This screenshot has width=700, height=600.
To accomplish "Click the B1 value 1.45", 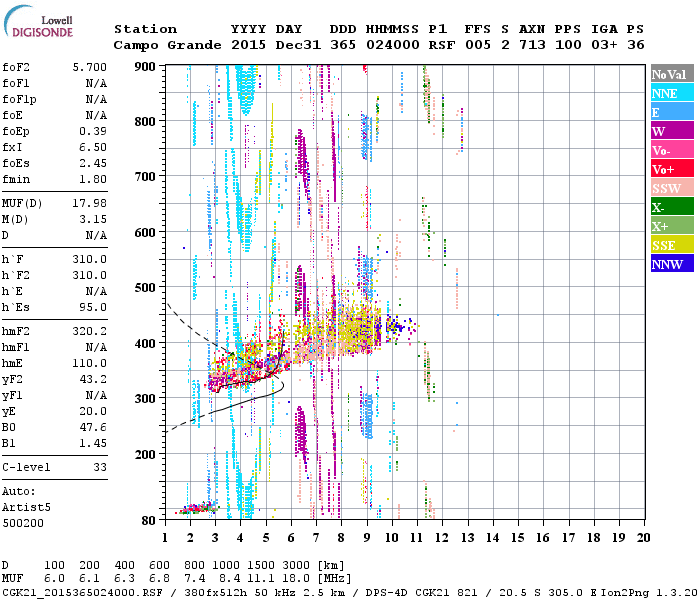I will tap(93, 443).
